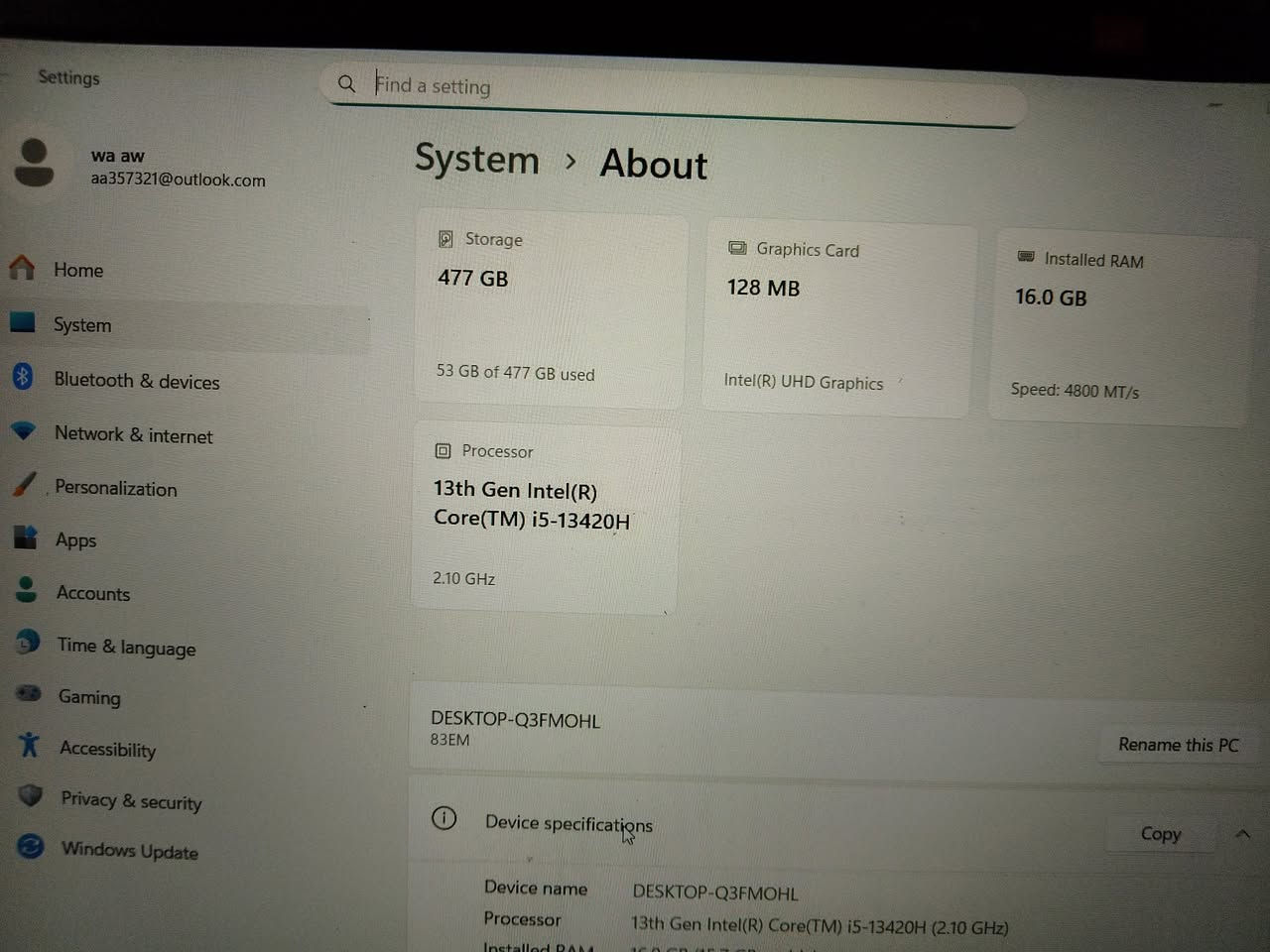Click the Storage card
Viewport: 1270px width, 952px height.
pyautogui.click(x=552, y=309)
